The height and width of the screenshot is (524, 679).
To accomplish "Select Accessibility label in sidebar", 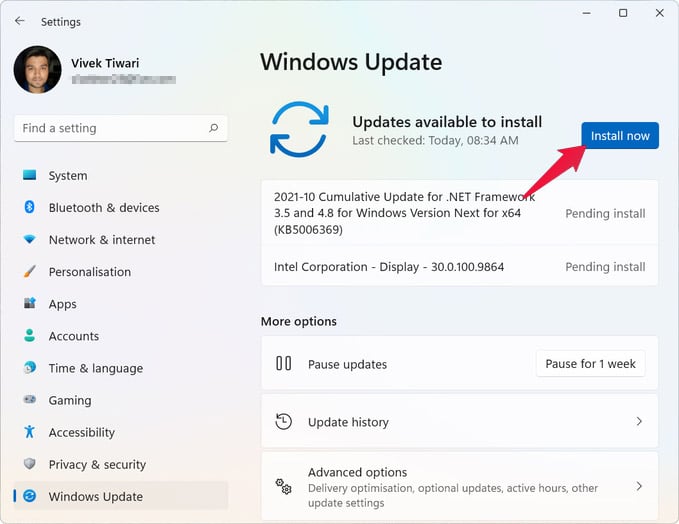I will pyautogui.click(x=81, y=432).
